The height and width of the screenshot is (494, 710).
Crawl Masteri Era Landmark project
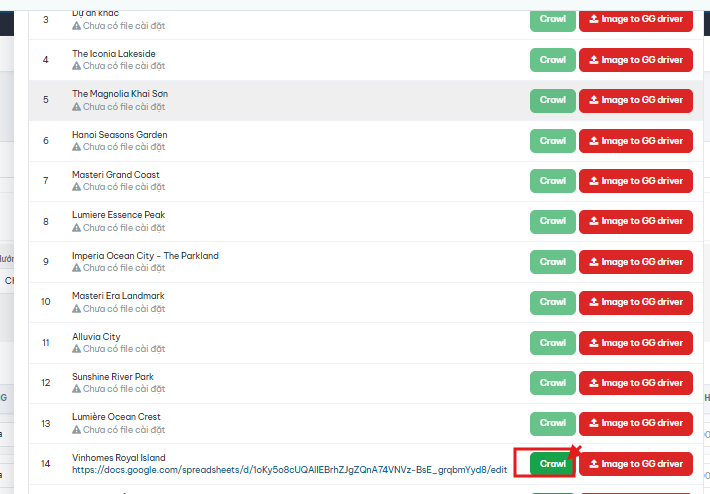click(552, 302)
